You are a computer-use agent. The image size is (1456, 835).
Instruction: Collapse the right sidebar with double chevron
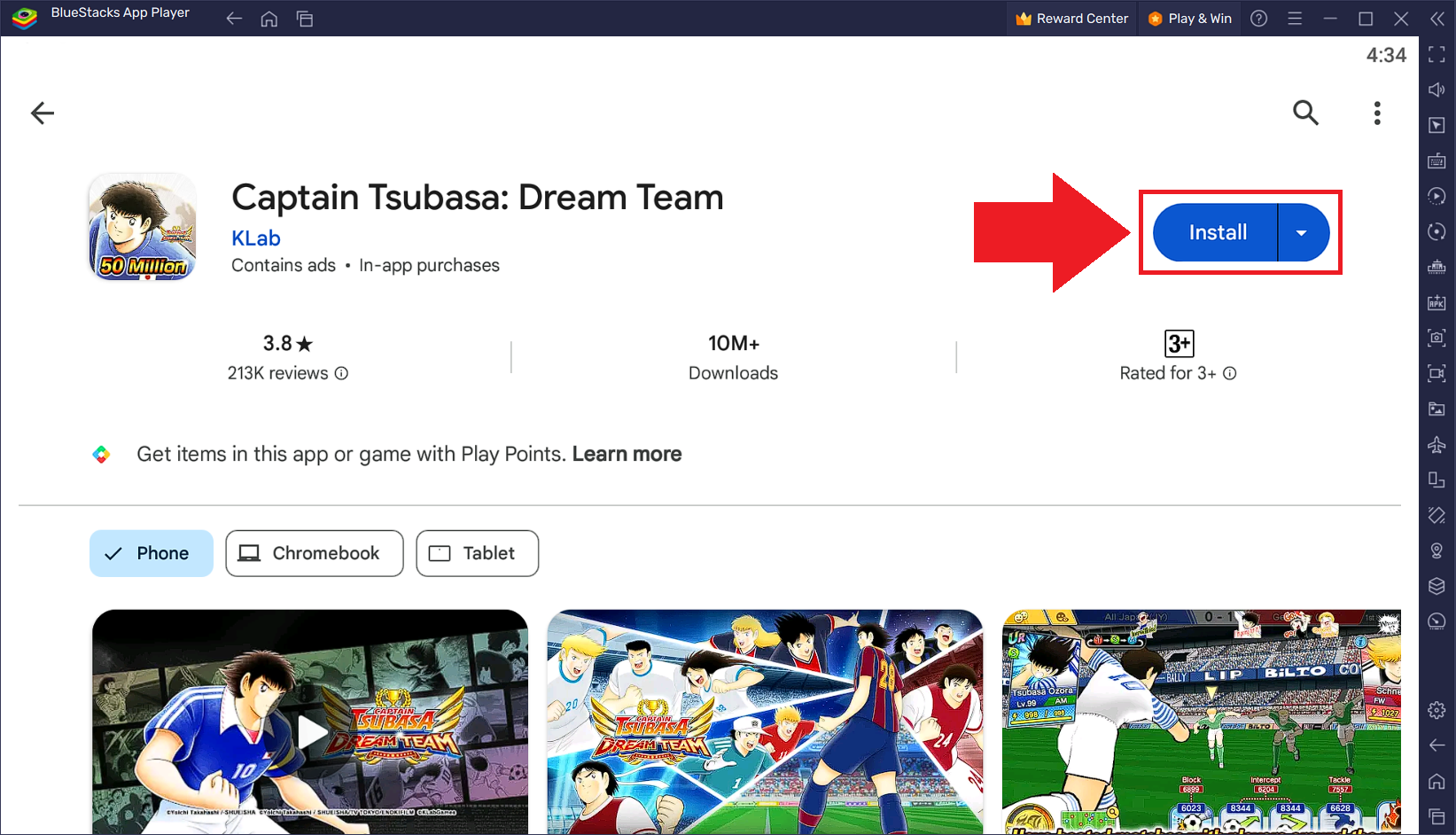click(x=1437, y=19)
